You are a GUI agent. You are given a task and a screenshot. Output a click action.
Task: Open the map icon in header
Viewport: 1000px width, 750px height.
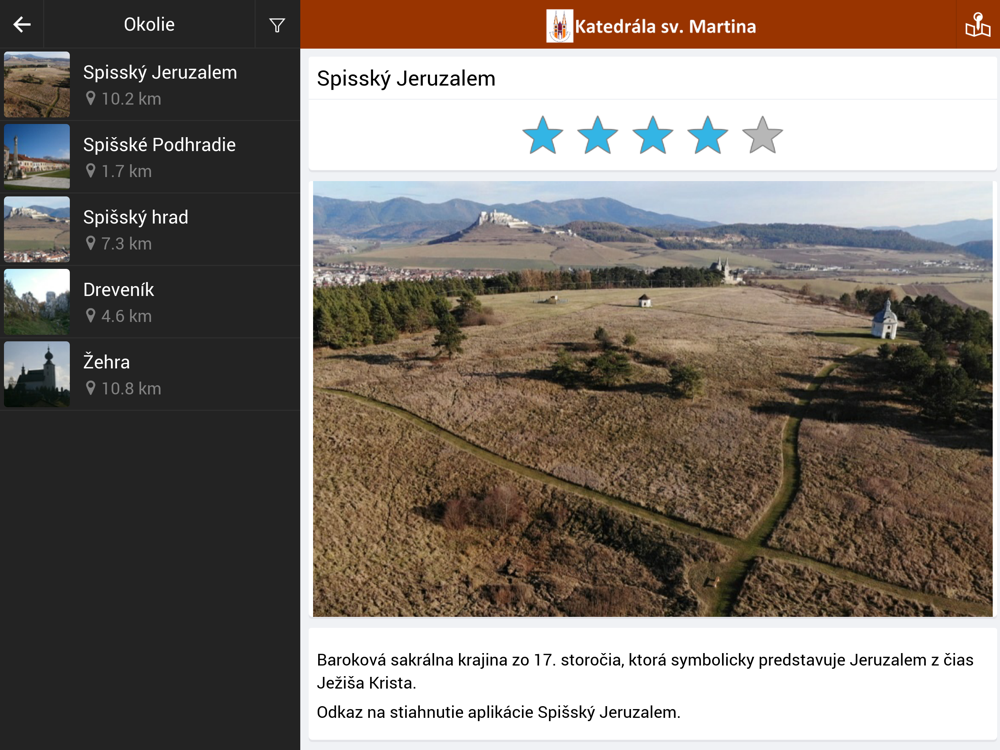click(977, 25)
